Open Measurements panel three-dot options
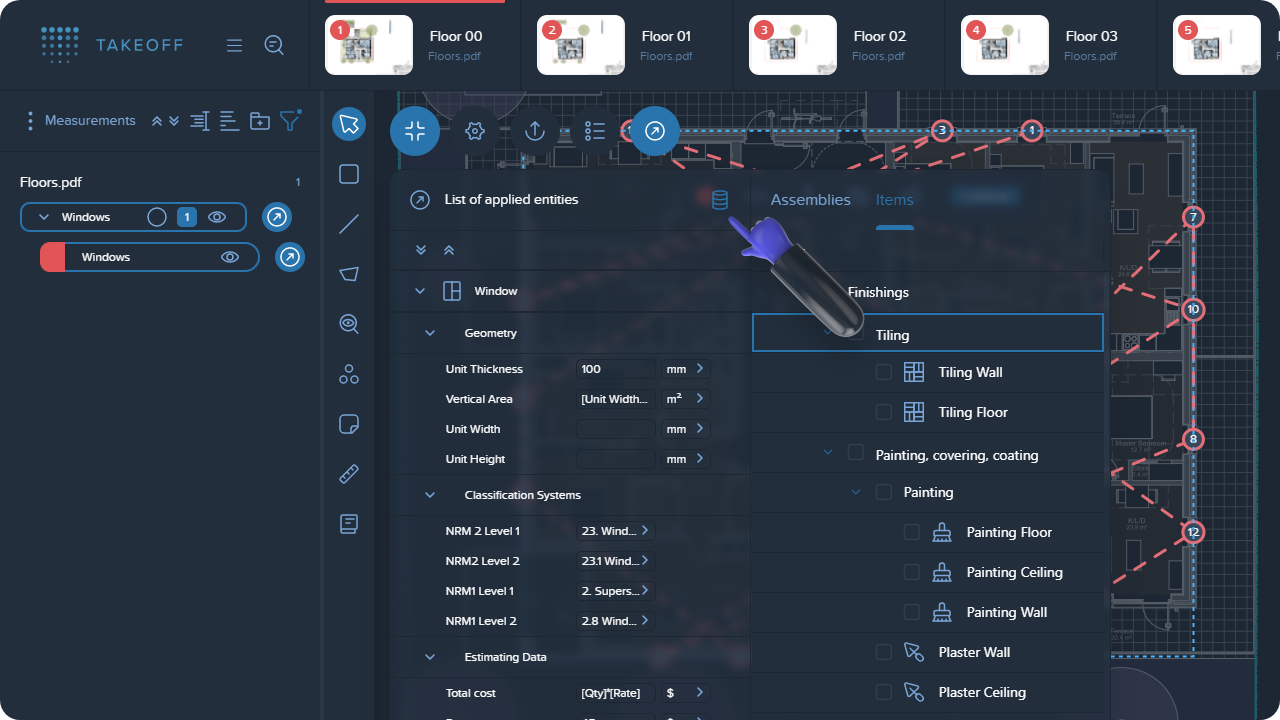The height and width of the screenshot is (720, 1280). point(31,121)
